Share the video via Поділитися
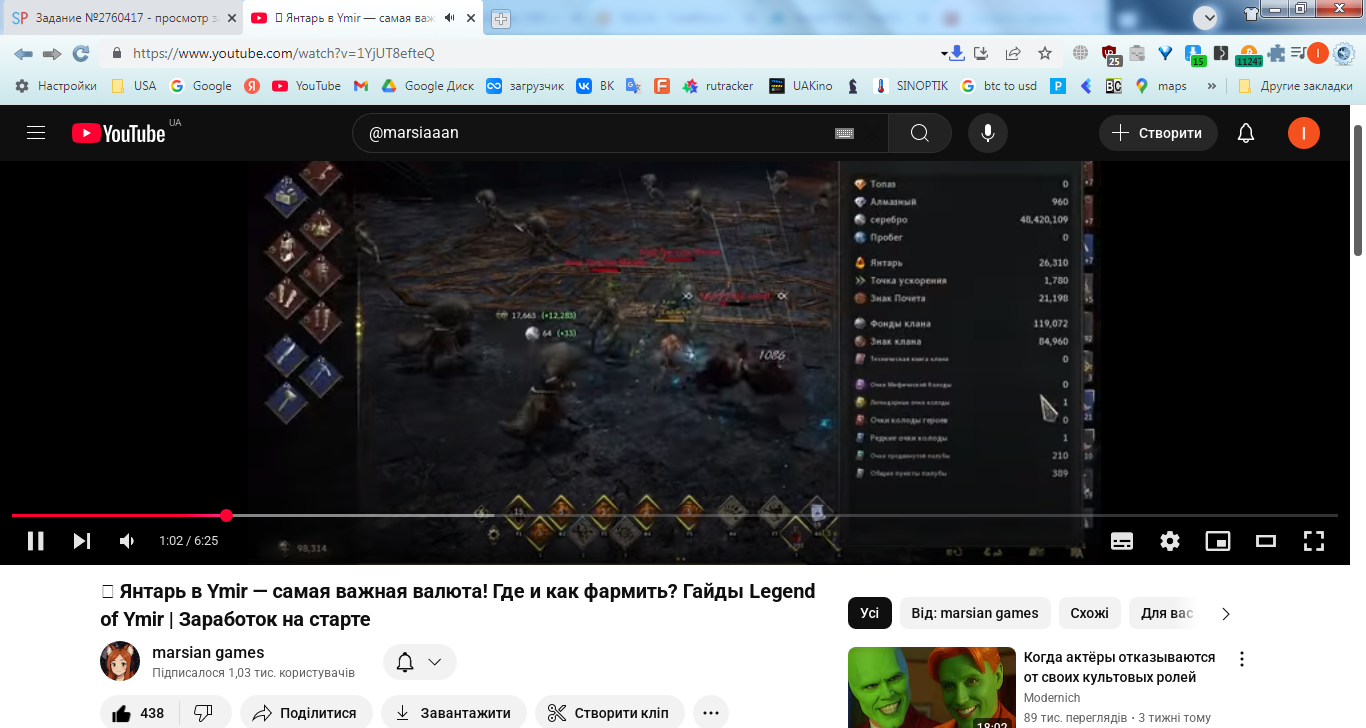Image resolution: width=1366 pixels, height=728 pixels. 306,713
